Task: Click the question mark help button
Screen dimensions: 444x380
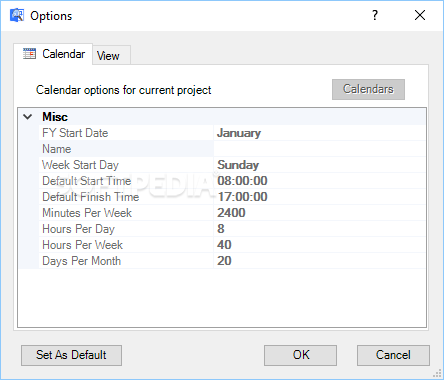Action: (x=375, y=15)
